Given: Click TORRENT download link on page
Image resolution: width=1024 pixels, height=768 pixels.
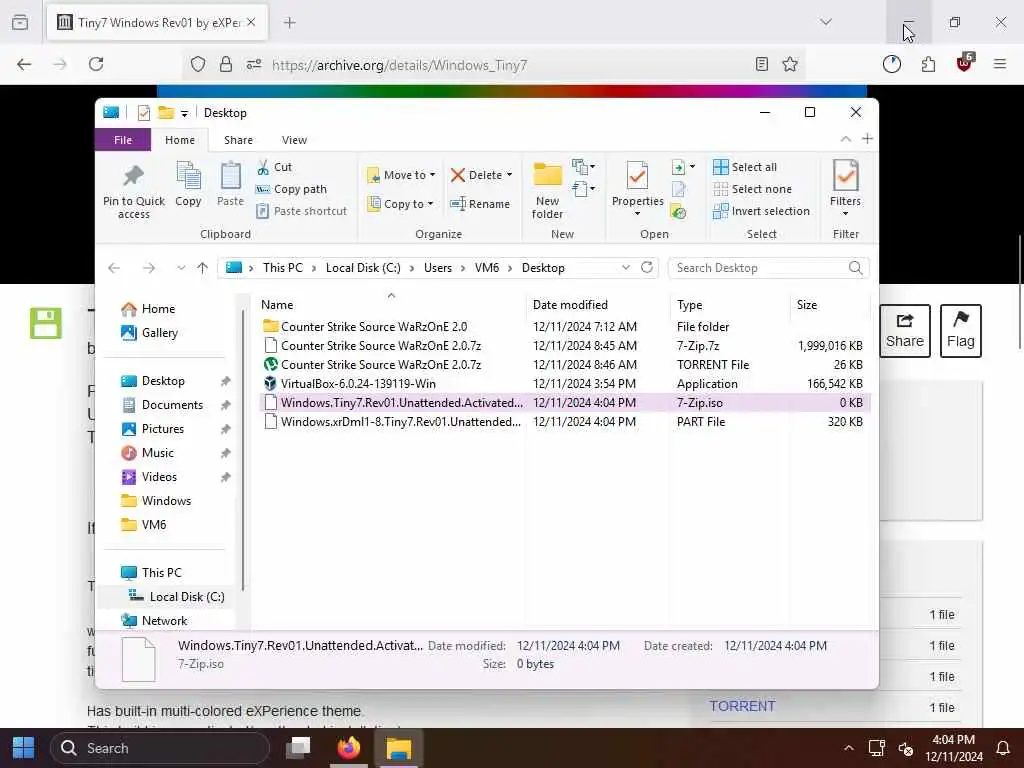Looking at the screenshot, I should pyautogui.click(x=742, y=706).
